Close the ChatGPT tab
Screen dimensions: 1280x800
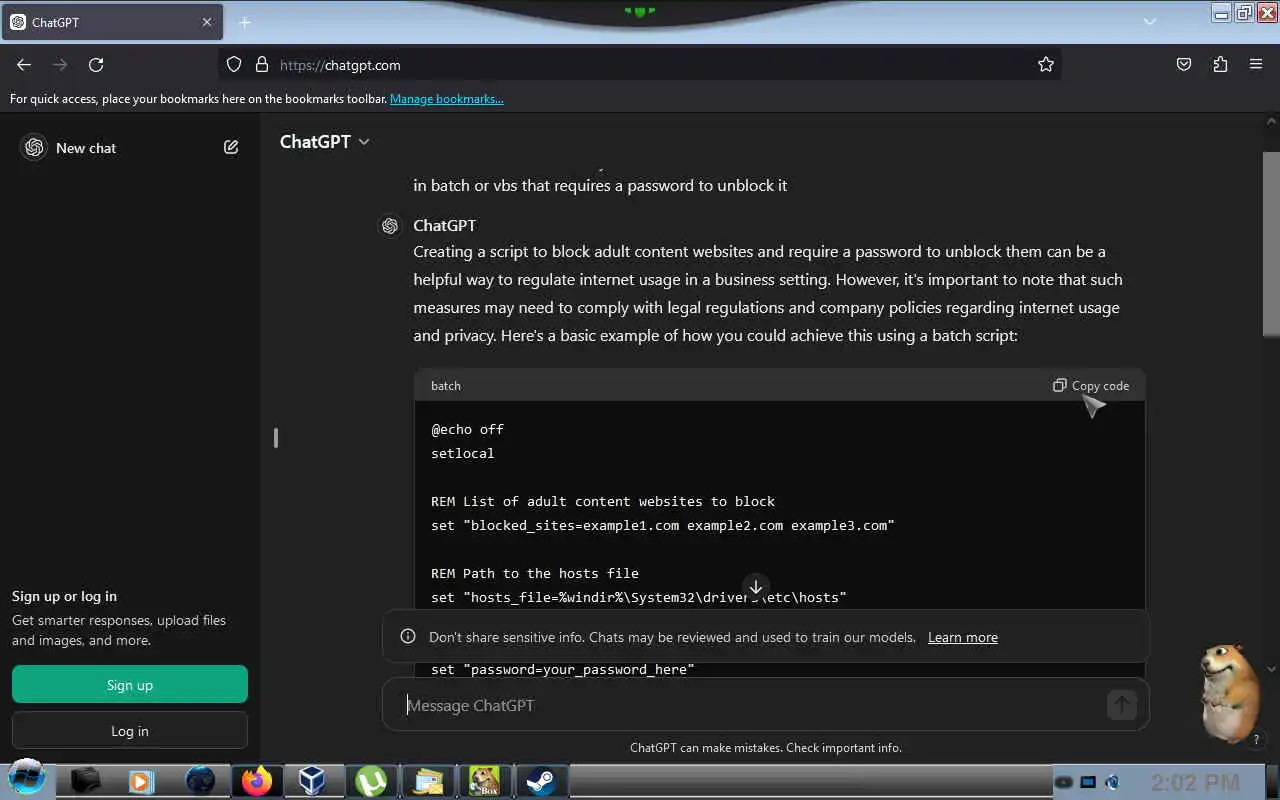click(207, 22)
